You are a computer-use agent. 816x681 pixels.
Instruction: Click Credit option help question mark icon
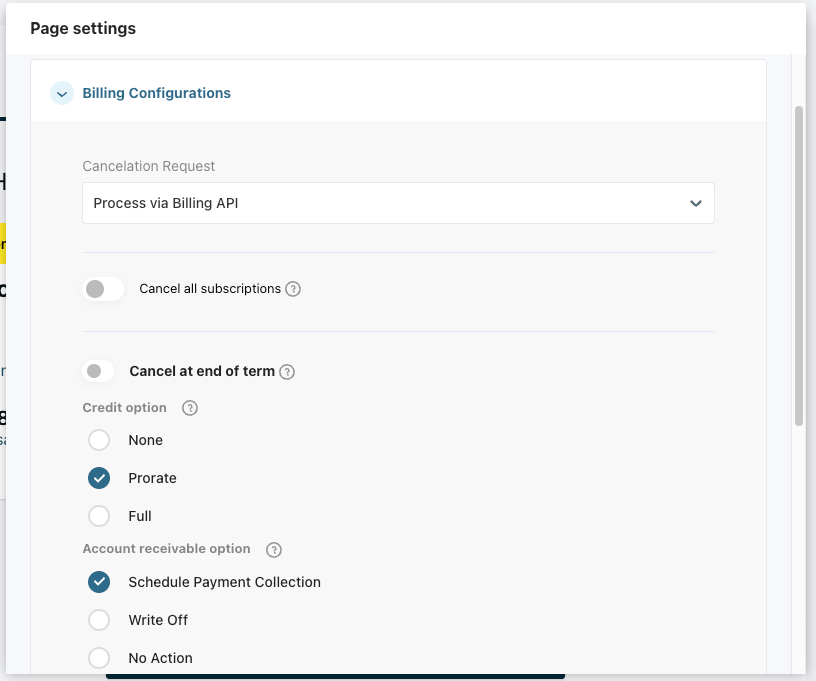(x=190, y=408)
